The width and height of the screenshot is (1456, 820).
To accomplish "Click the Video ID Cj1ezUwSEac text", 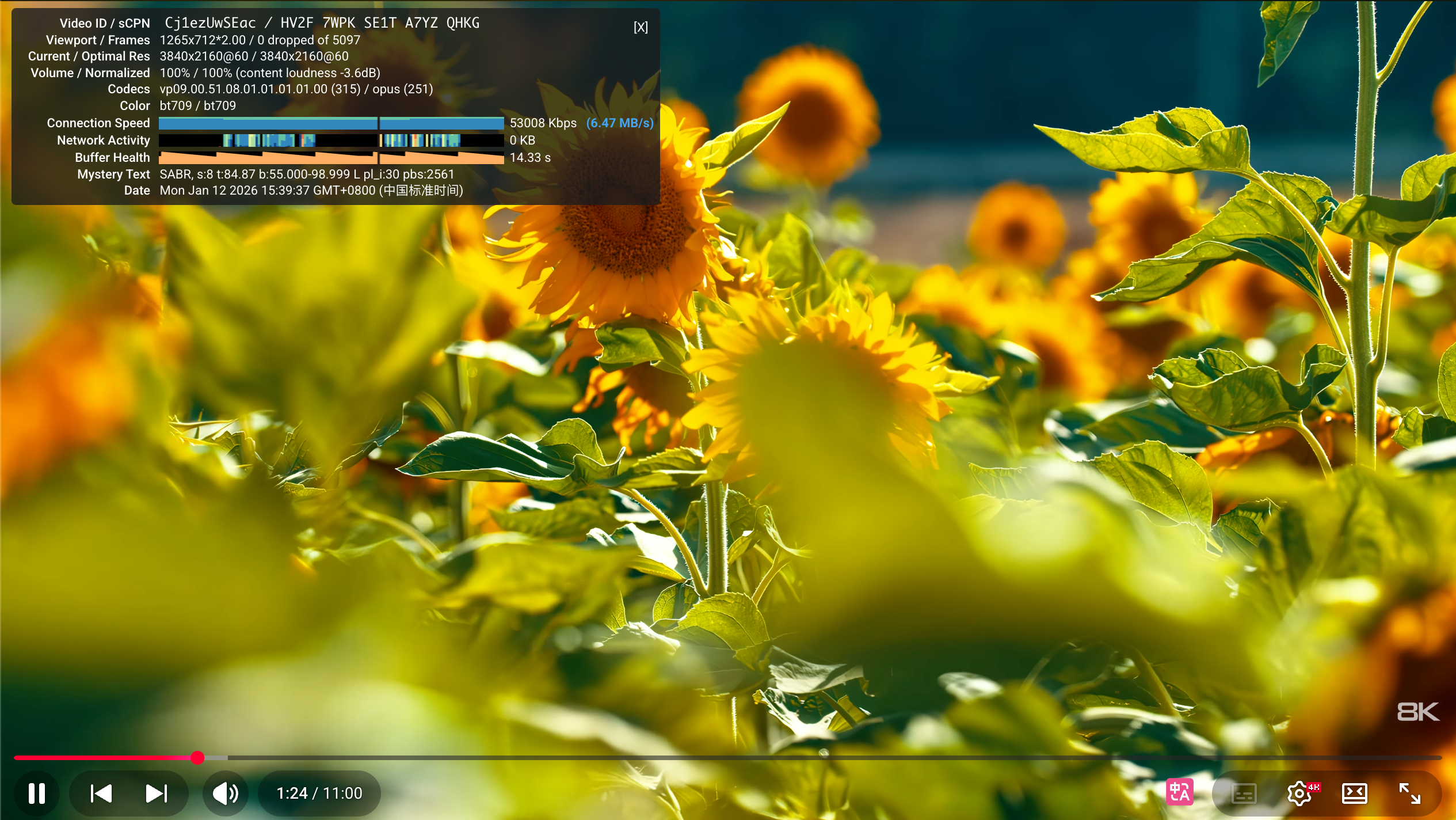I will pyautogui.click(x=210, y=23).
